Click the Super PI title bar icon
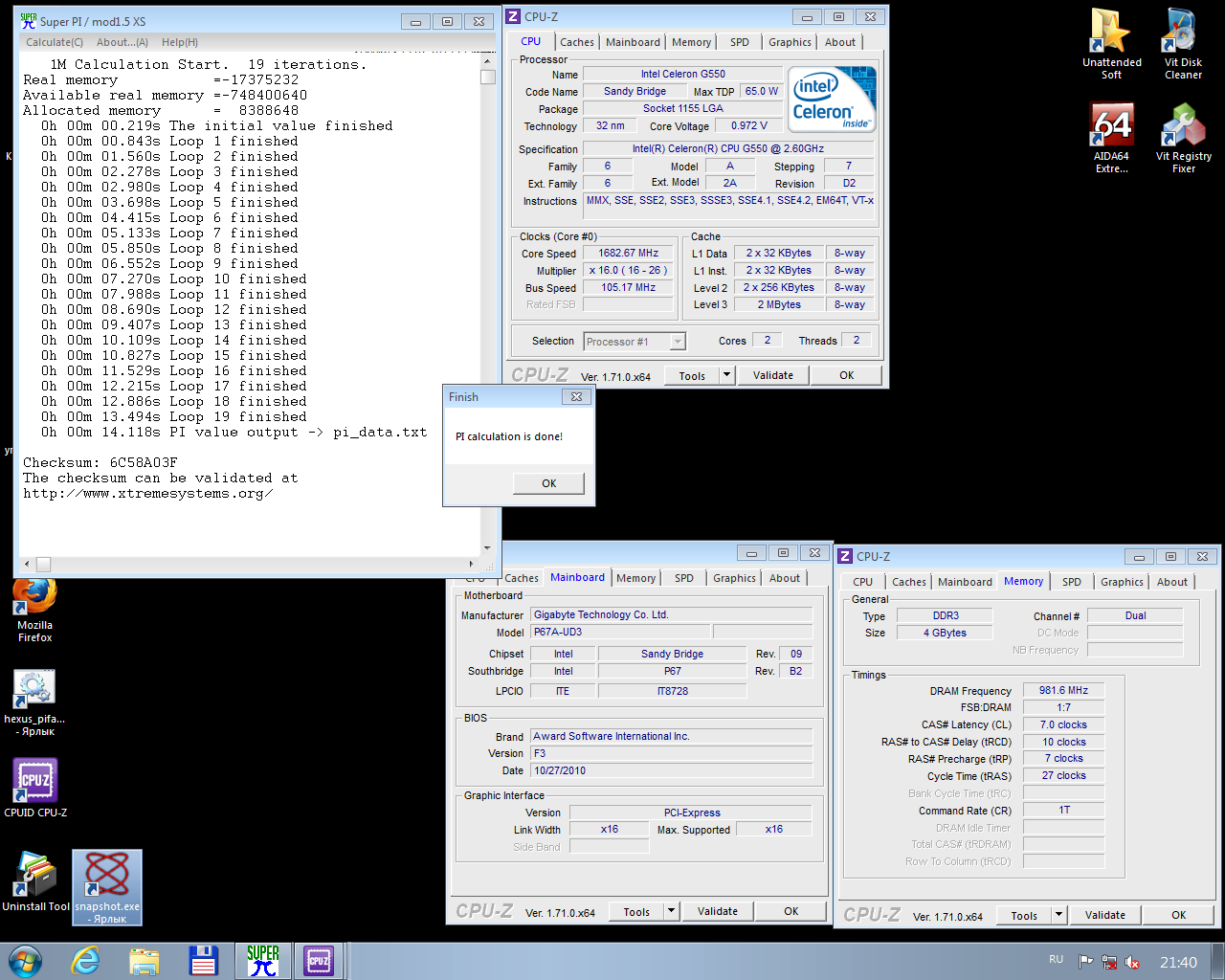Screen dimensions: 1225x980 [x=29, y=20]
